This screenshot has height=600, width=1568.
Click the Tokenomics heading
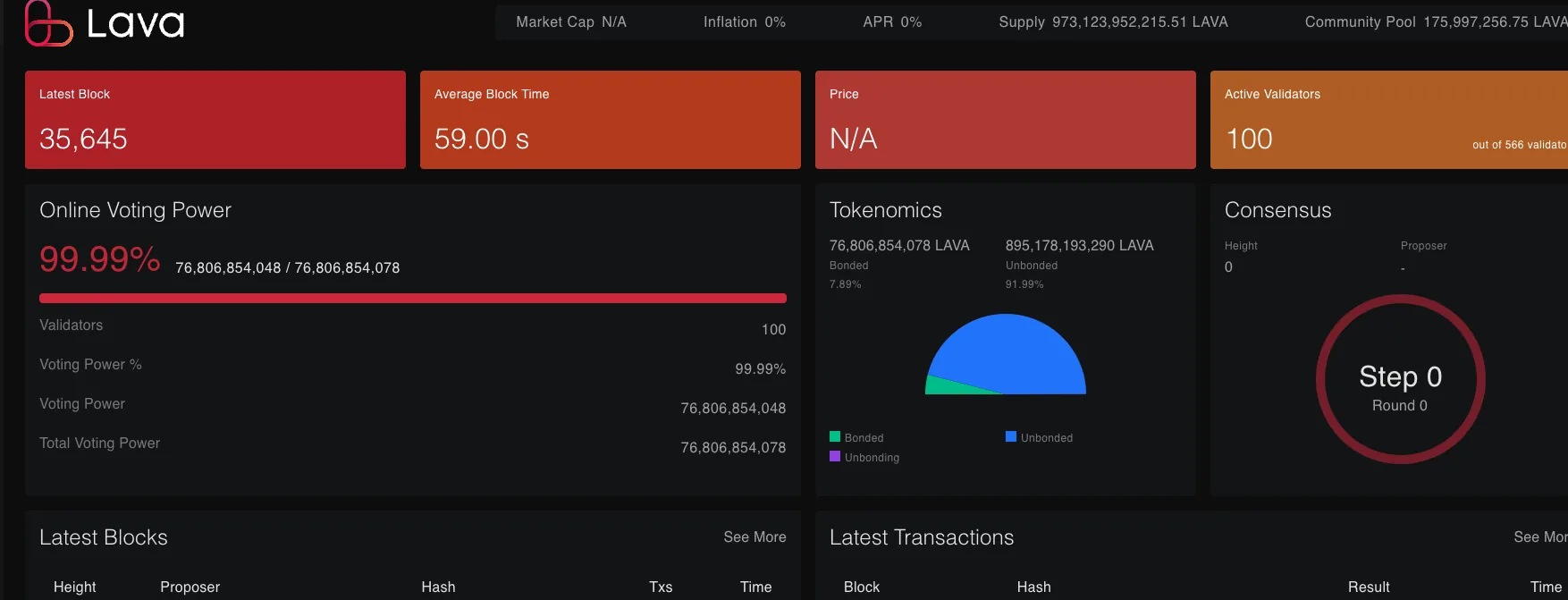point(886,210)
